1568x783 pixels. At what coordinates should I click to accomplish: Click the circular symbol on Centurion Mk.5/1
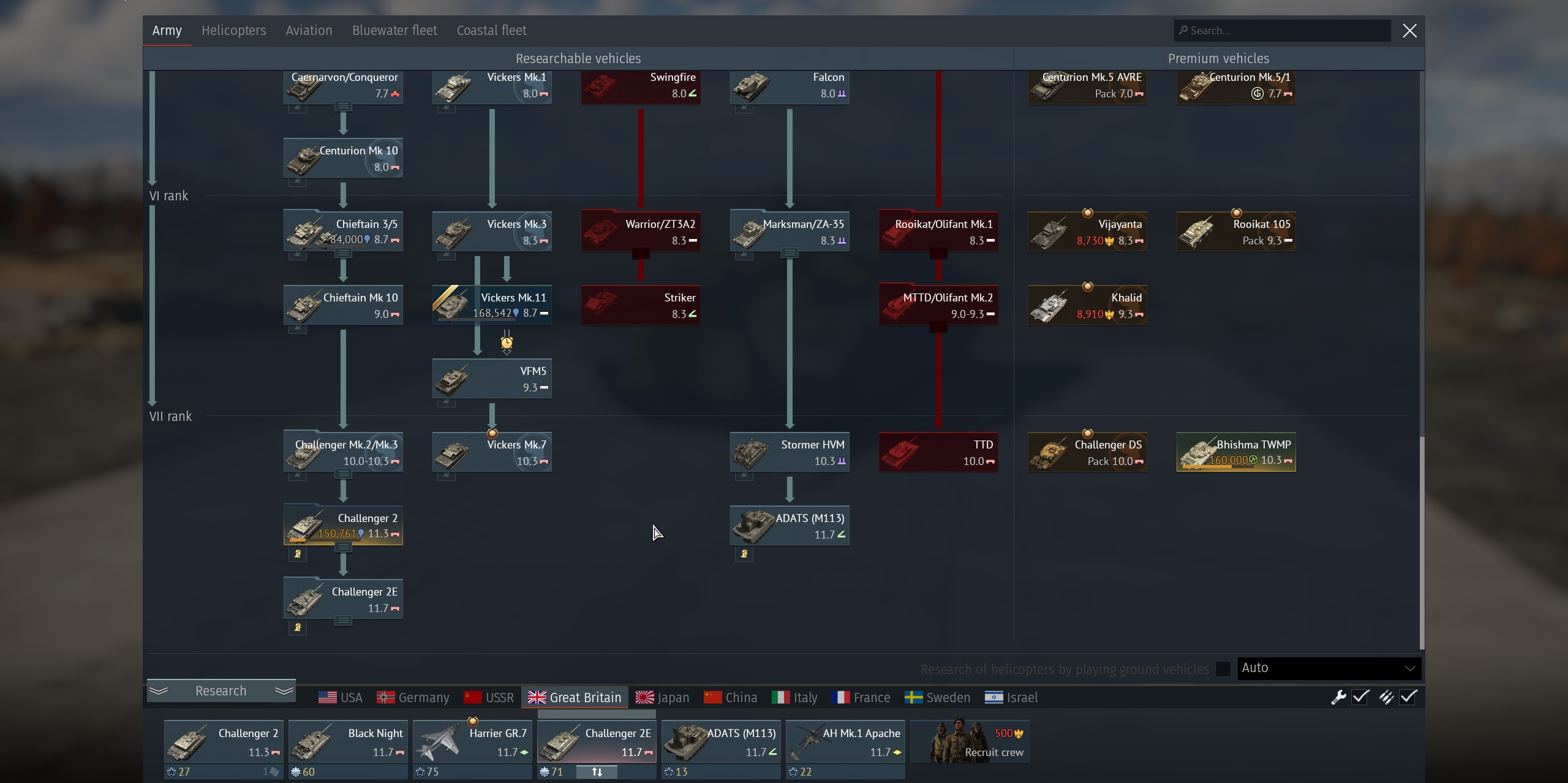click(x=1257, y=93)
